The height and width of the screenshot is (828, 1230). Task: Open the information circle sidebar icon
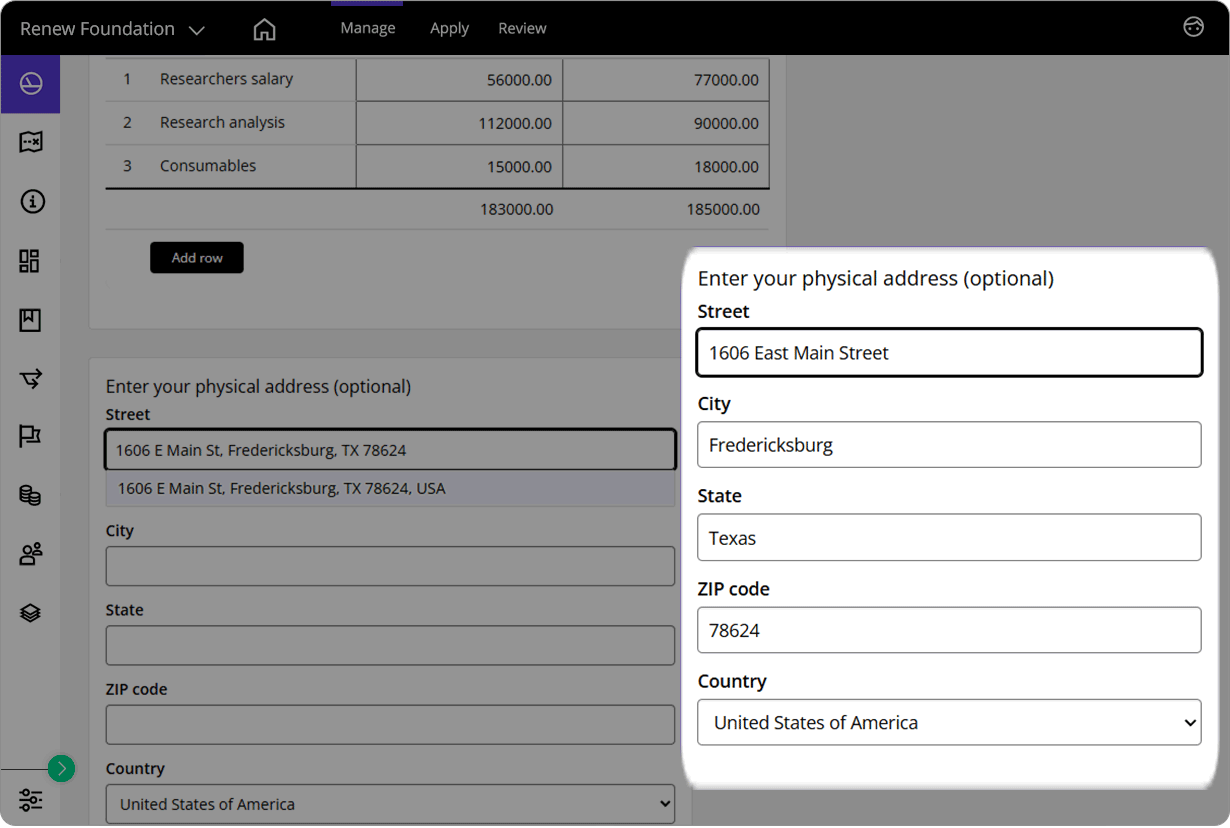(31, 202)
